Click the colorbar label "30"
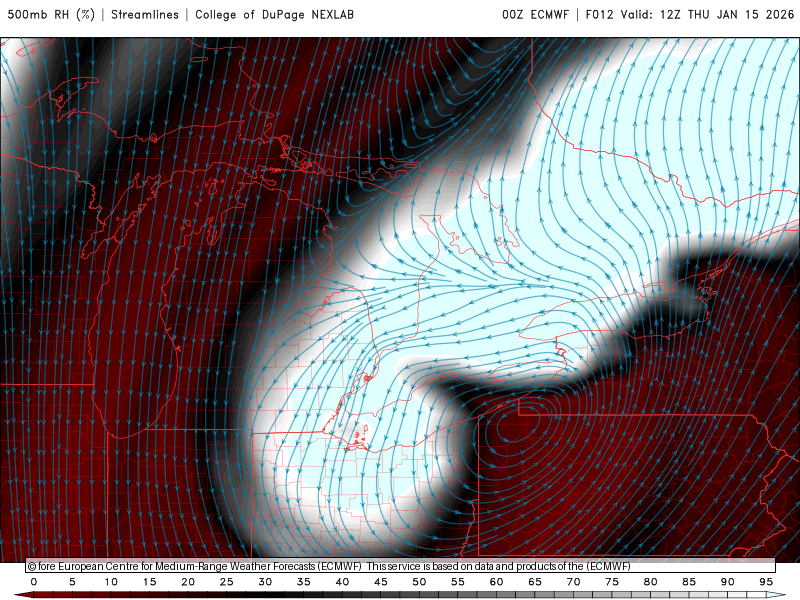Viewport: 800px width, 600px height. point(265,582)
